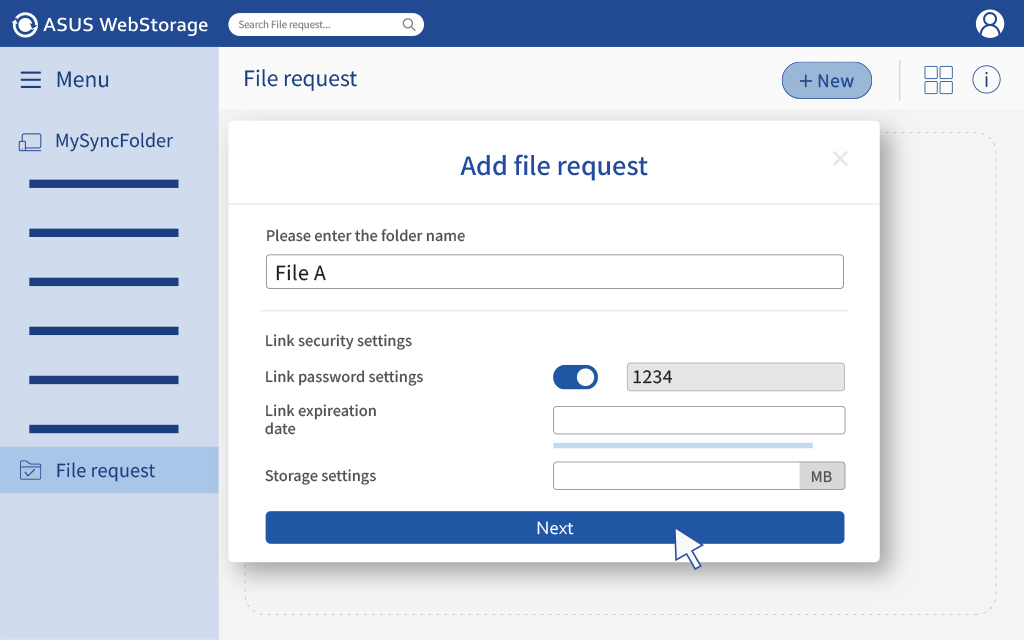The width and height of the screenshot is (1024, 640).
Task: Click the ASUS WebStorage logo icon
Action: 25,25
